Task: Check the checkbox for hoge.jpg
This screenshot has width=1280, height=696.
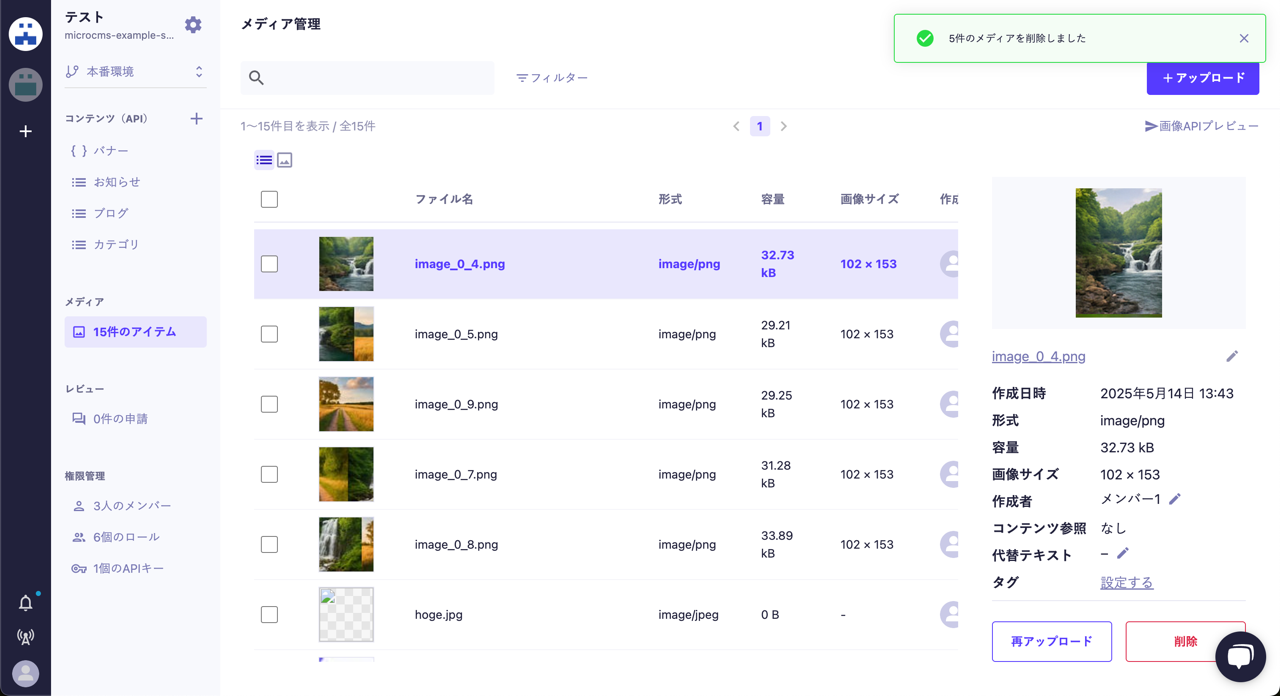Action: [269, 614]
